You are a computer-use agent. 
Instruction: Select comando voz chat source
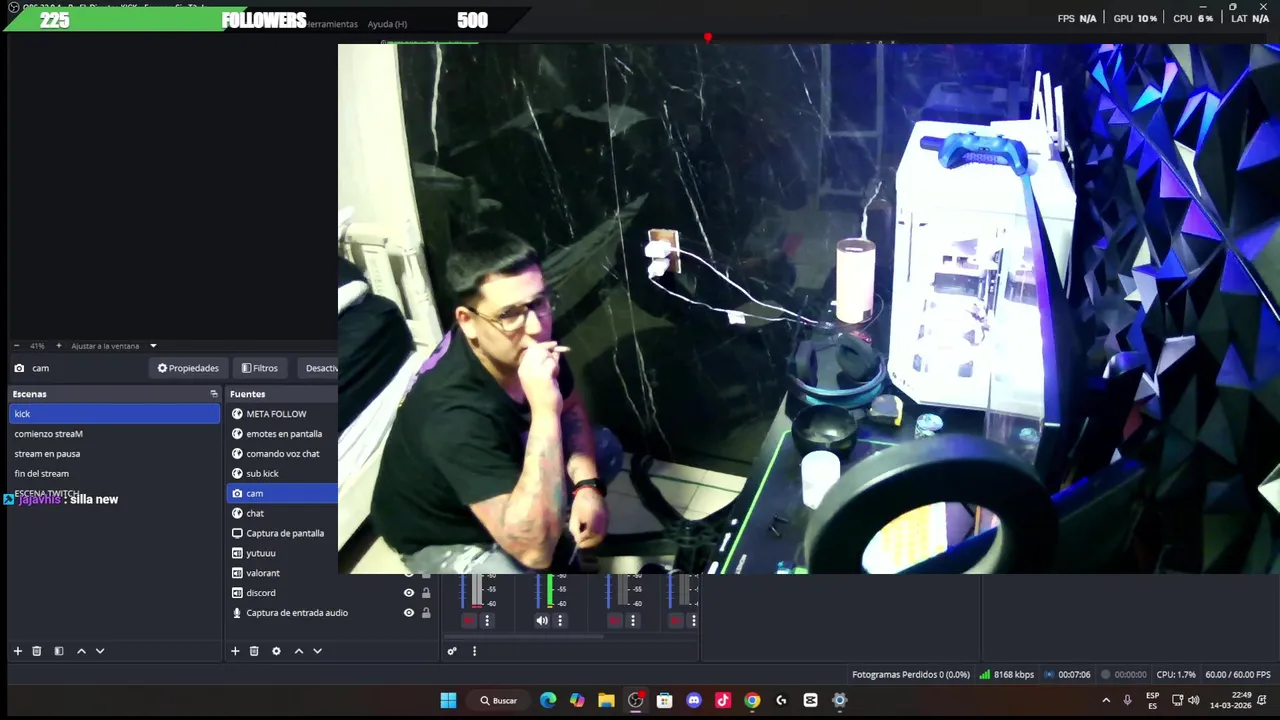[283, 454]
